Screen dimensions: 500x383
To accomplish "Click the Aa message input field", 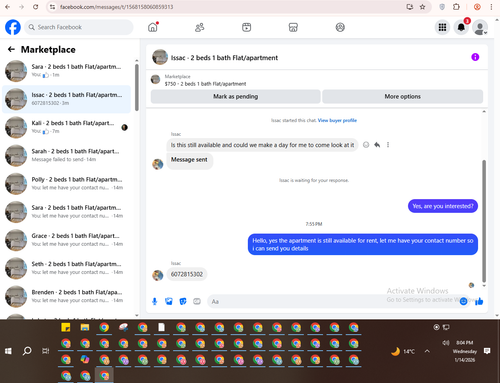I will (x=333, y=301).
